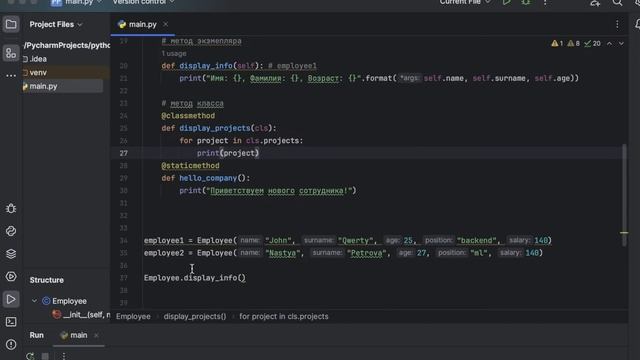Click the '1 usage' inlay hint

tap(174, 53)
